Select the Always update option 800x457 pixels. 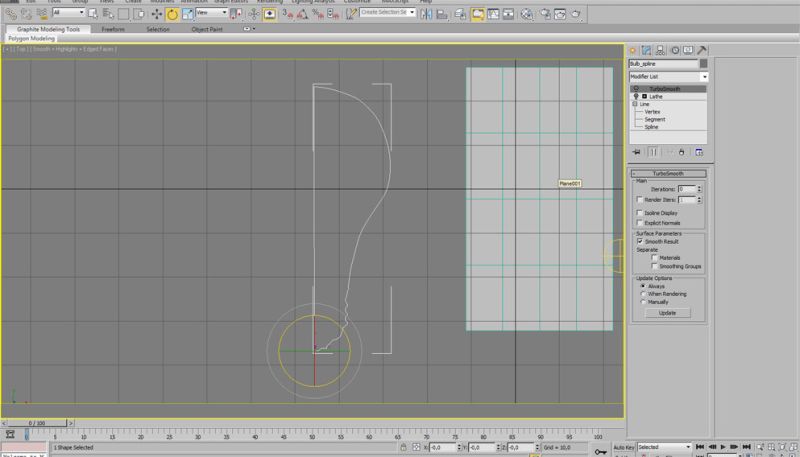[643, 286]
